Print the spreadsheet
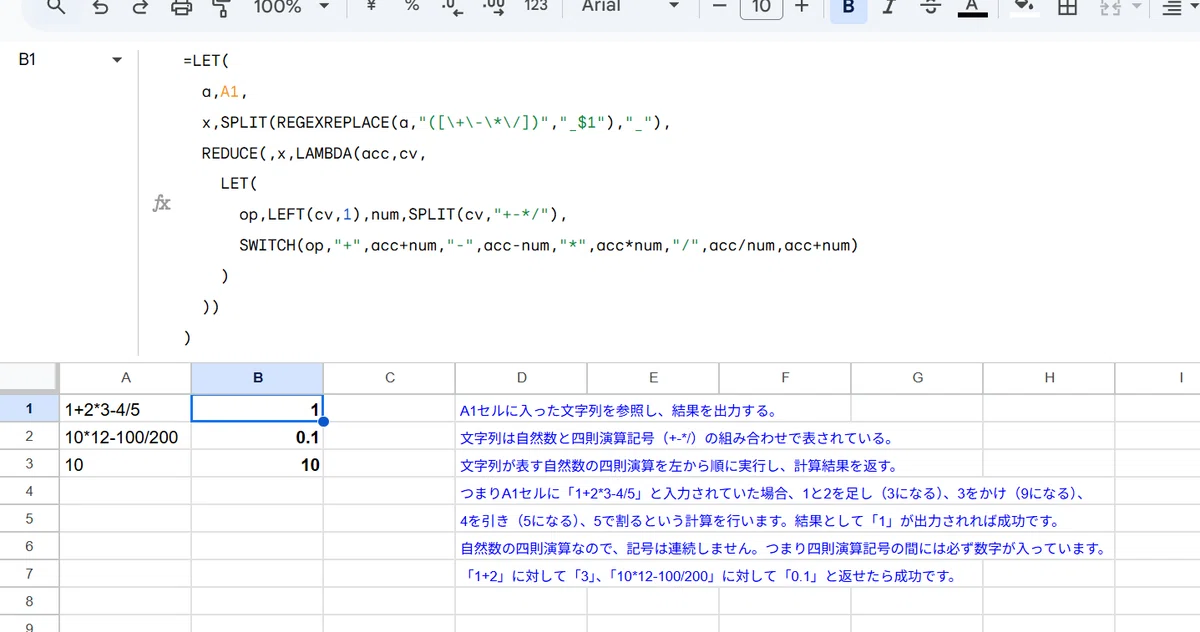 (181, 7)
